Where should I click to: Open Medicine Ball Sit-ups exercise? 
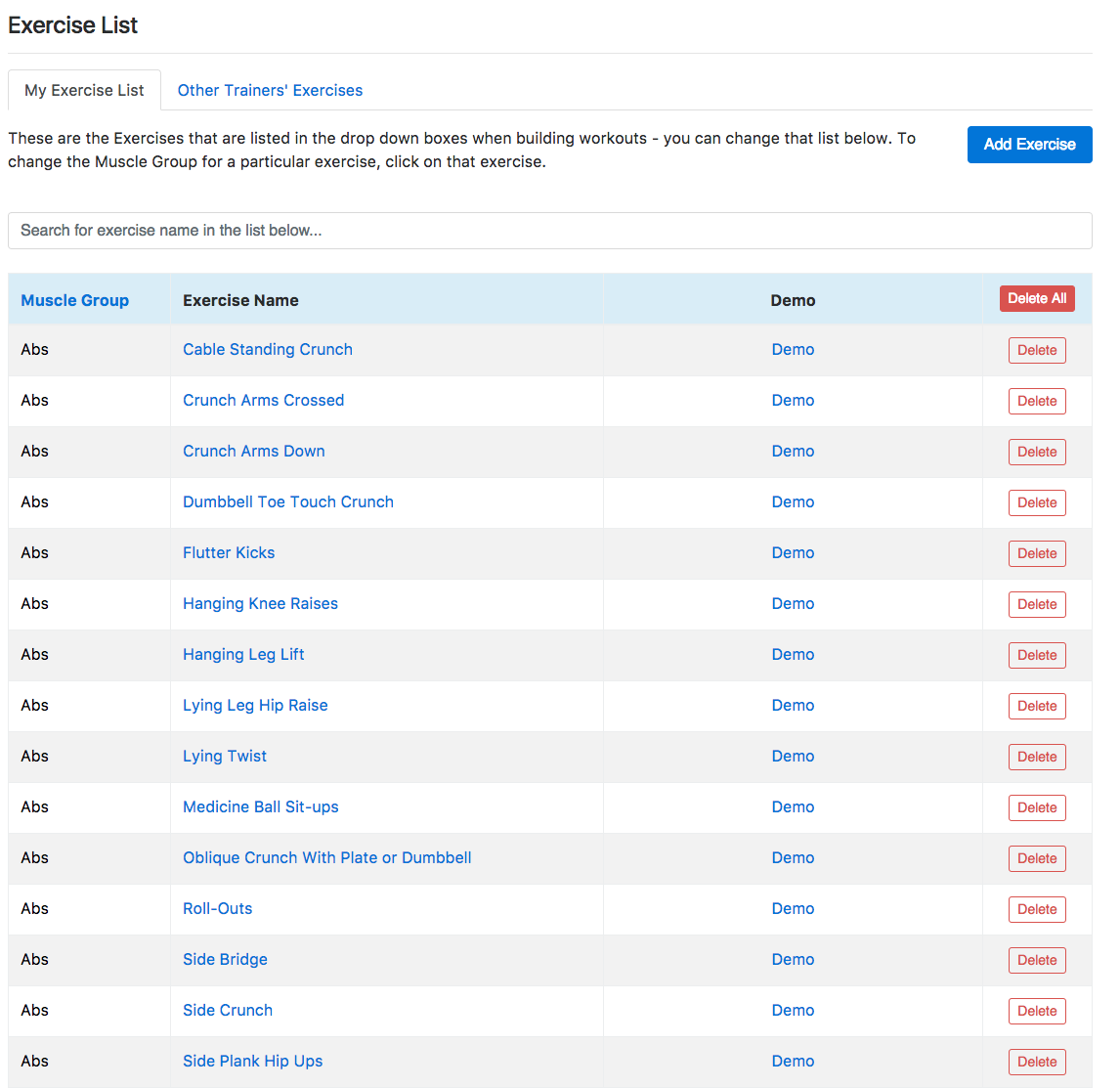[261, 806]
